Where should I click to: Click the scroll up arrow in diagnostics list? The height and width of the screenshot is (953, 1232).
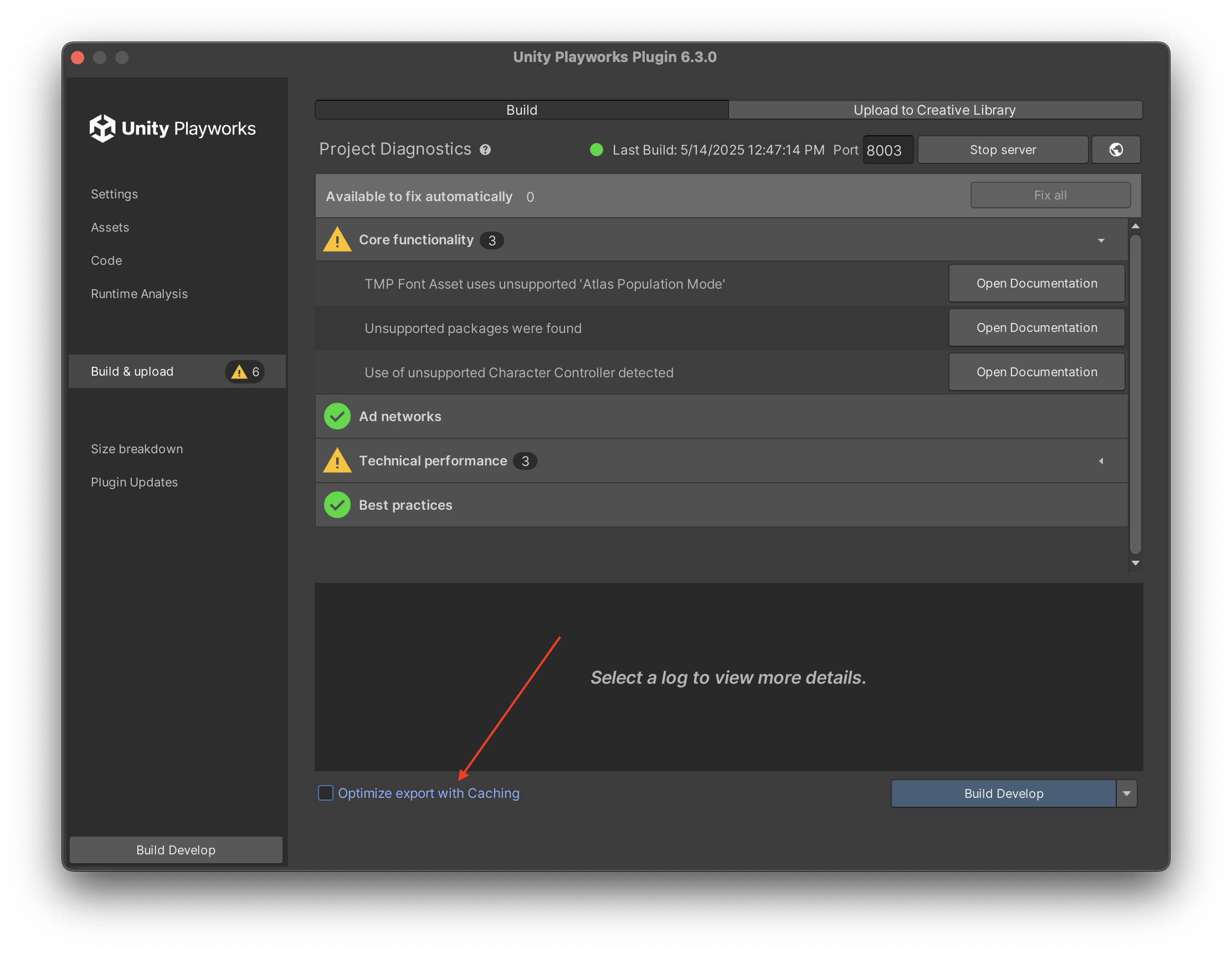click(1136, 226)
